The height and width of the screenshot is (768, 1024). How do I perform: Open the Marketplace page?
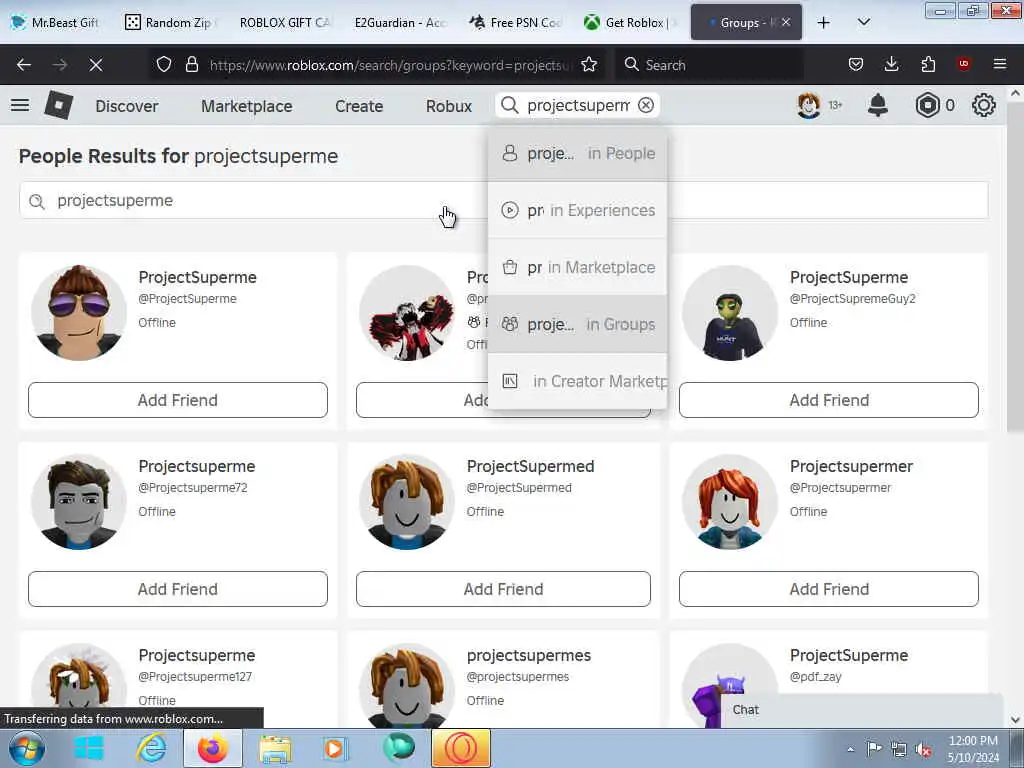tap(247, 106)
